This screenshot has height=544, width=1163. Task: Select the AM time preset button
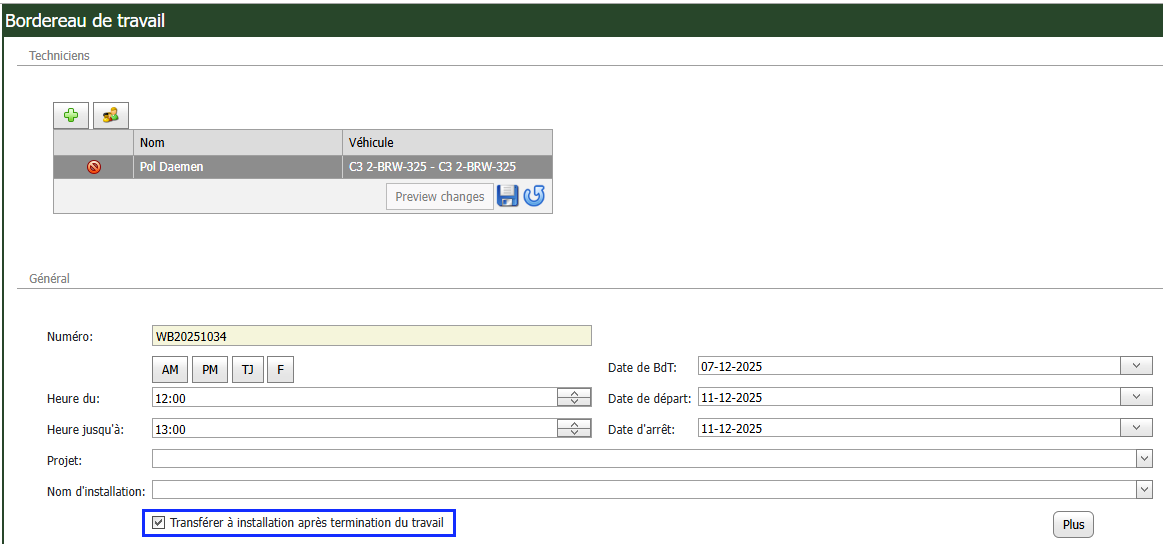[170, 369]
